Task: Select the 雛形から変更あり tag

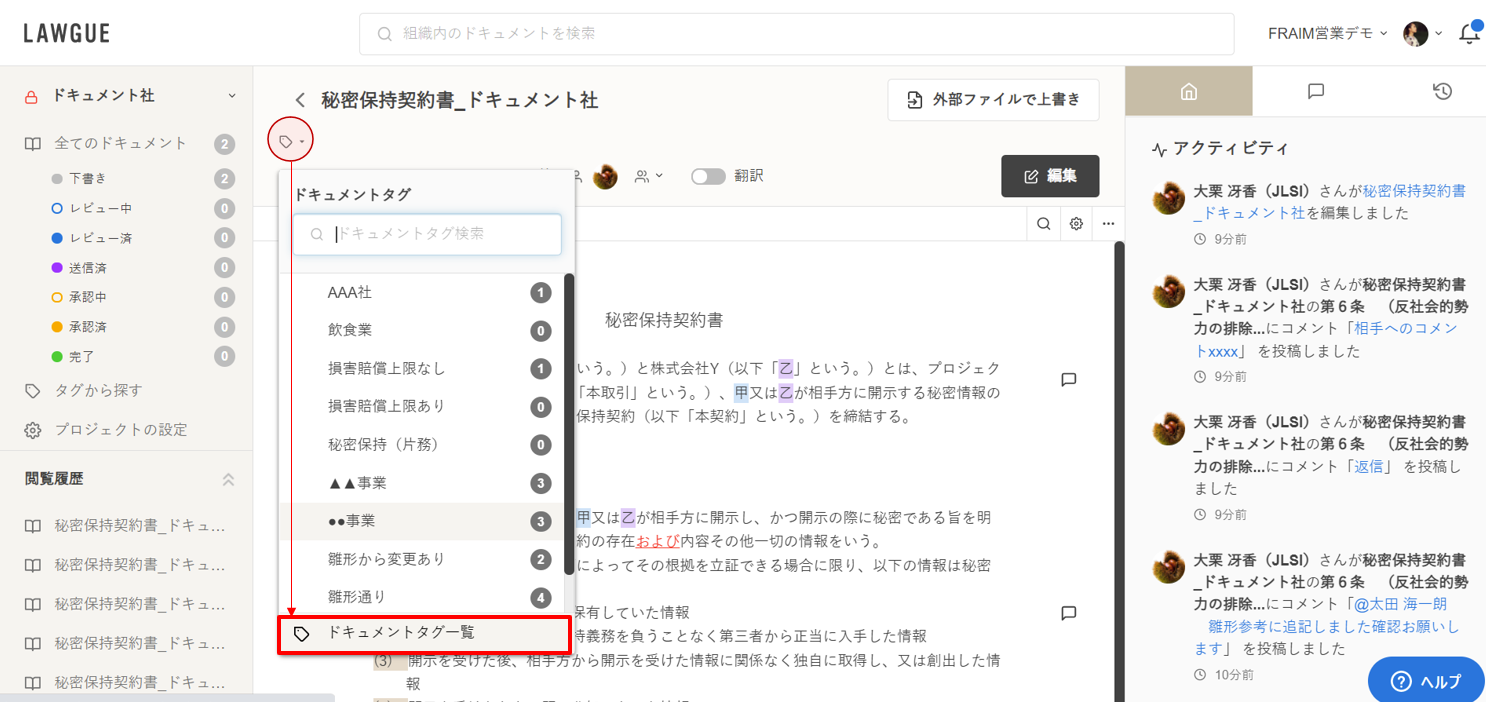Action: [386, 559]
